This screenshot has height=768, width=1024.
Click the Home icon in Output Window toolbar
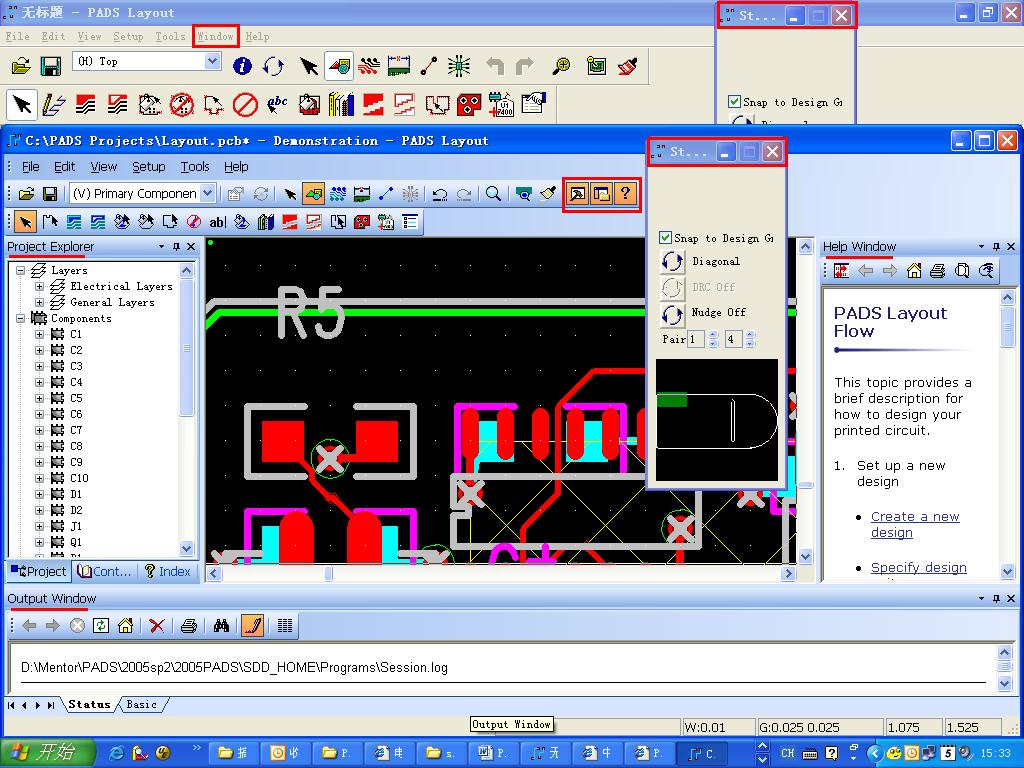point(125,626)
